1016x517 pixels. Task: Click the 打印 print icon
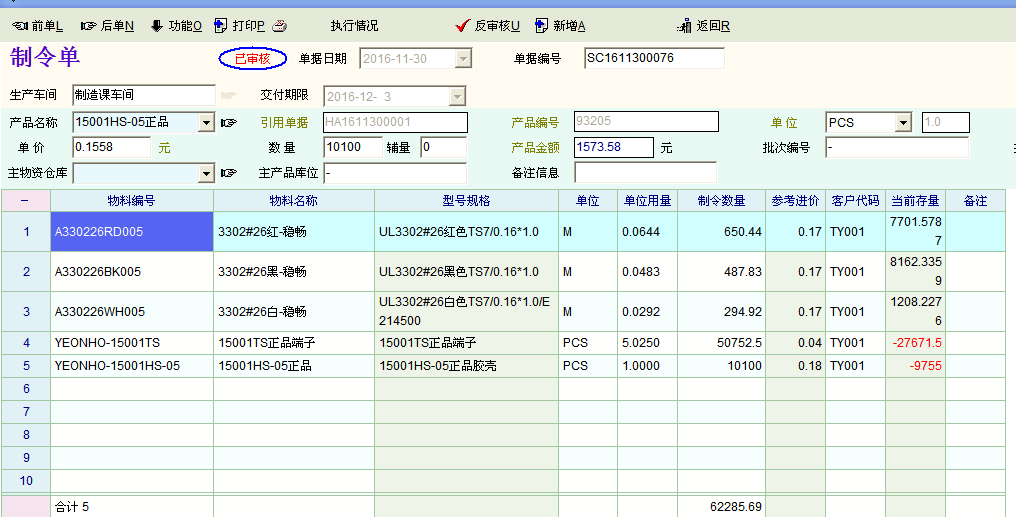(x=221, y=26)
